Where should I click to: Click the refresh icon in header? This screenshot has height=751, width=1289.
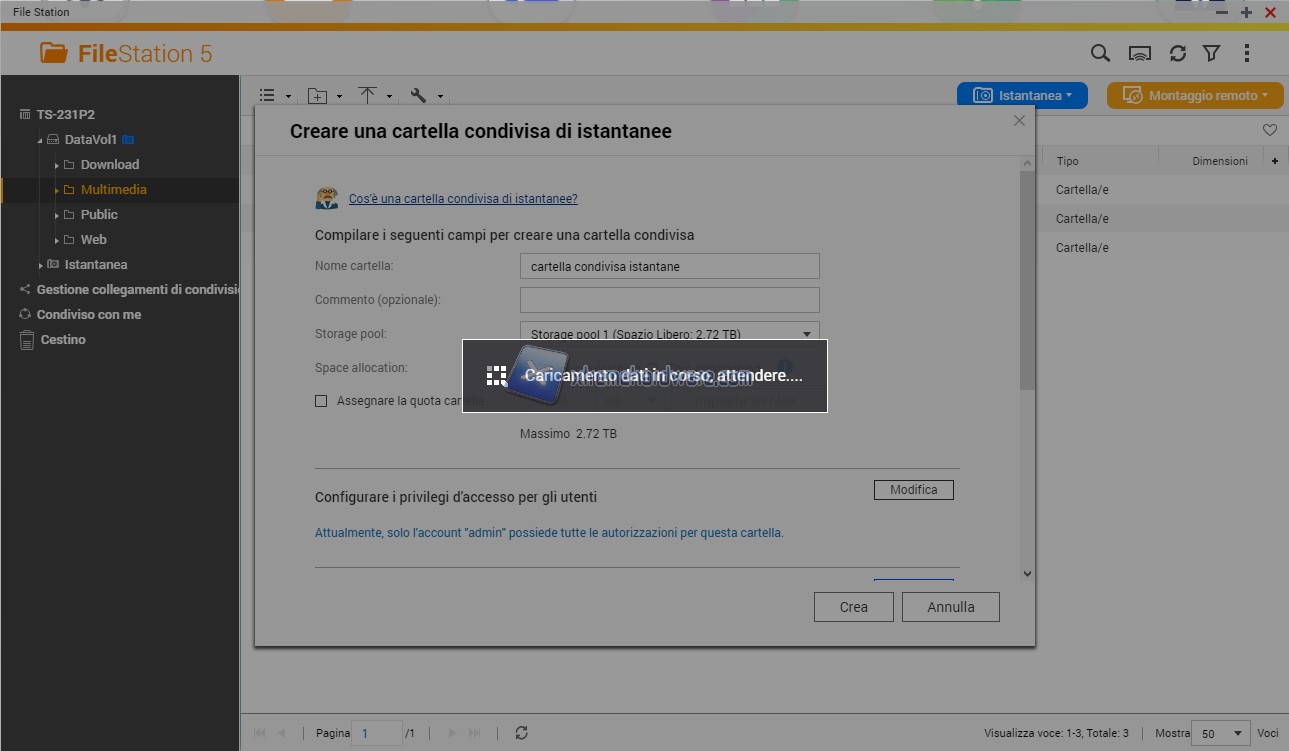[x=1177, y=54]
